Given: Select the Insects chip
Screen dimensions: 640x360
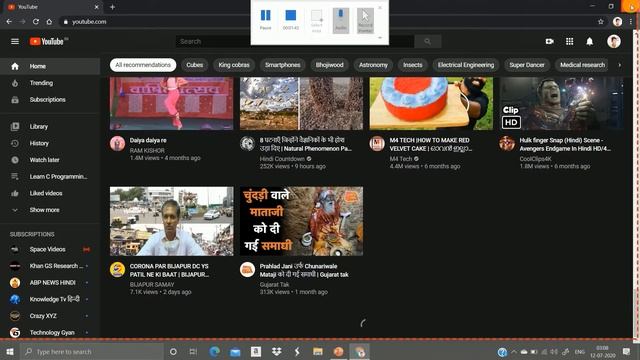Looking at the screenshot, I should click(413, 65).
